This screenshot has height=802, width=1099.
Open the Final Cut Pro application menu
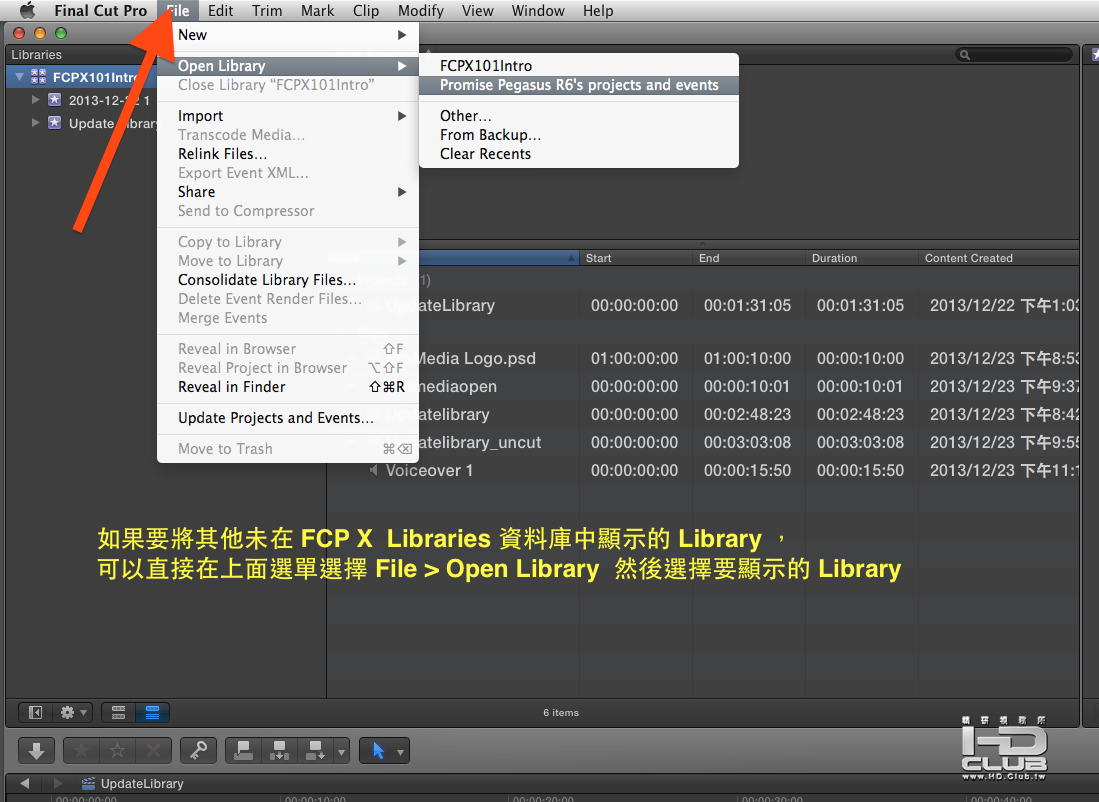click(100, 11)
